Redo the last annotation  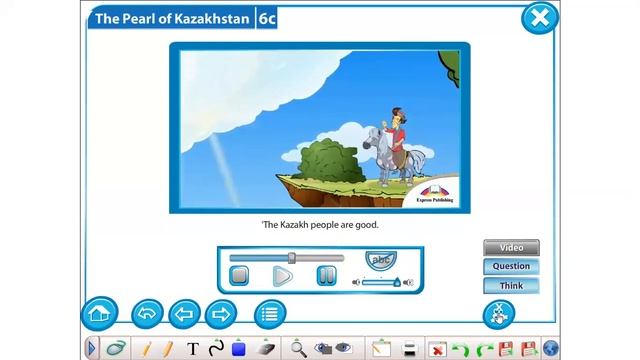point(484,350)
